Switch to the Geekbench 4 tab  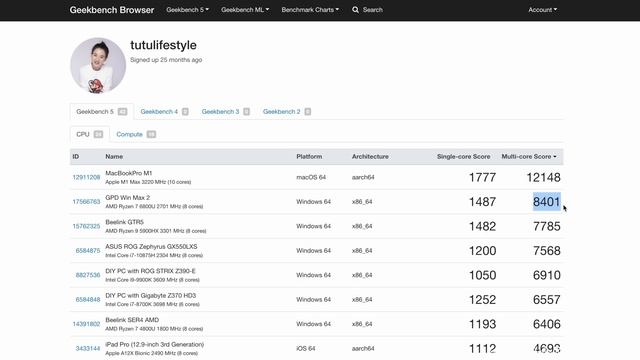point(164,111)
